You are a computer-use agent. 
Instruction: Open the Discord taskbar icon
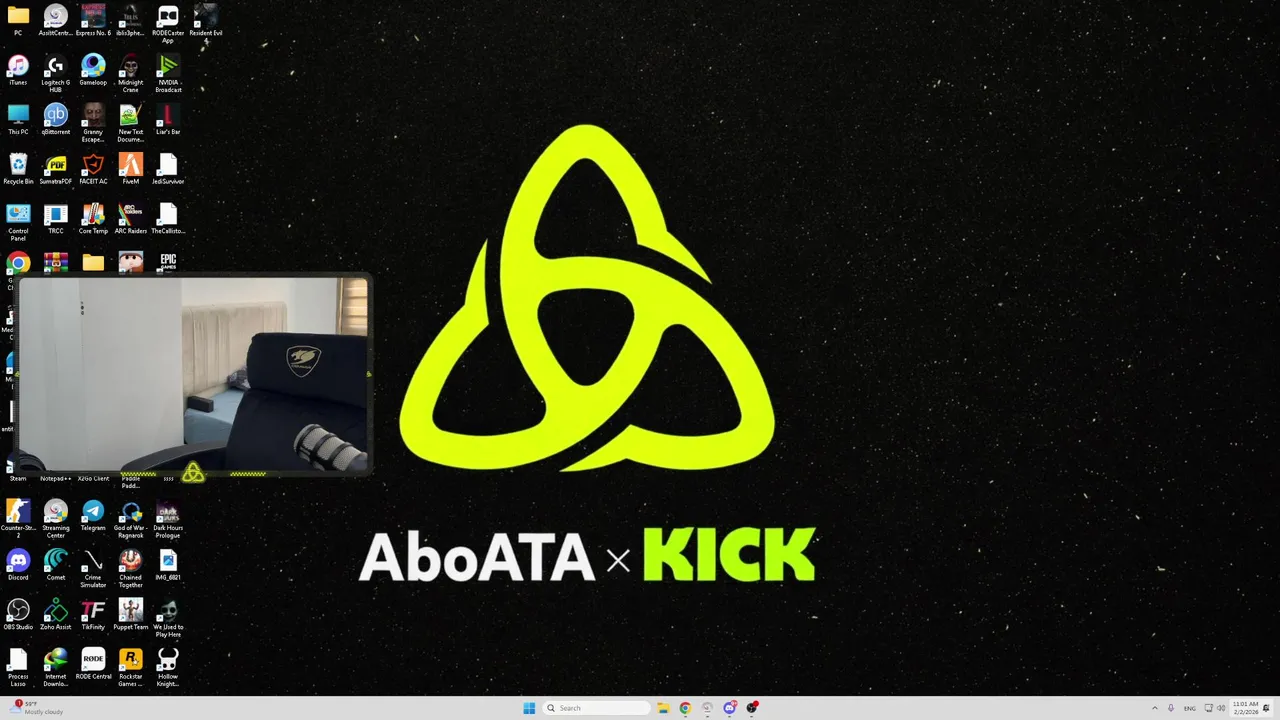(730, 708)
